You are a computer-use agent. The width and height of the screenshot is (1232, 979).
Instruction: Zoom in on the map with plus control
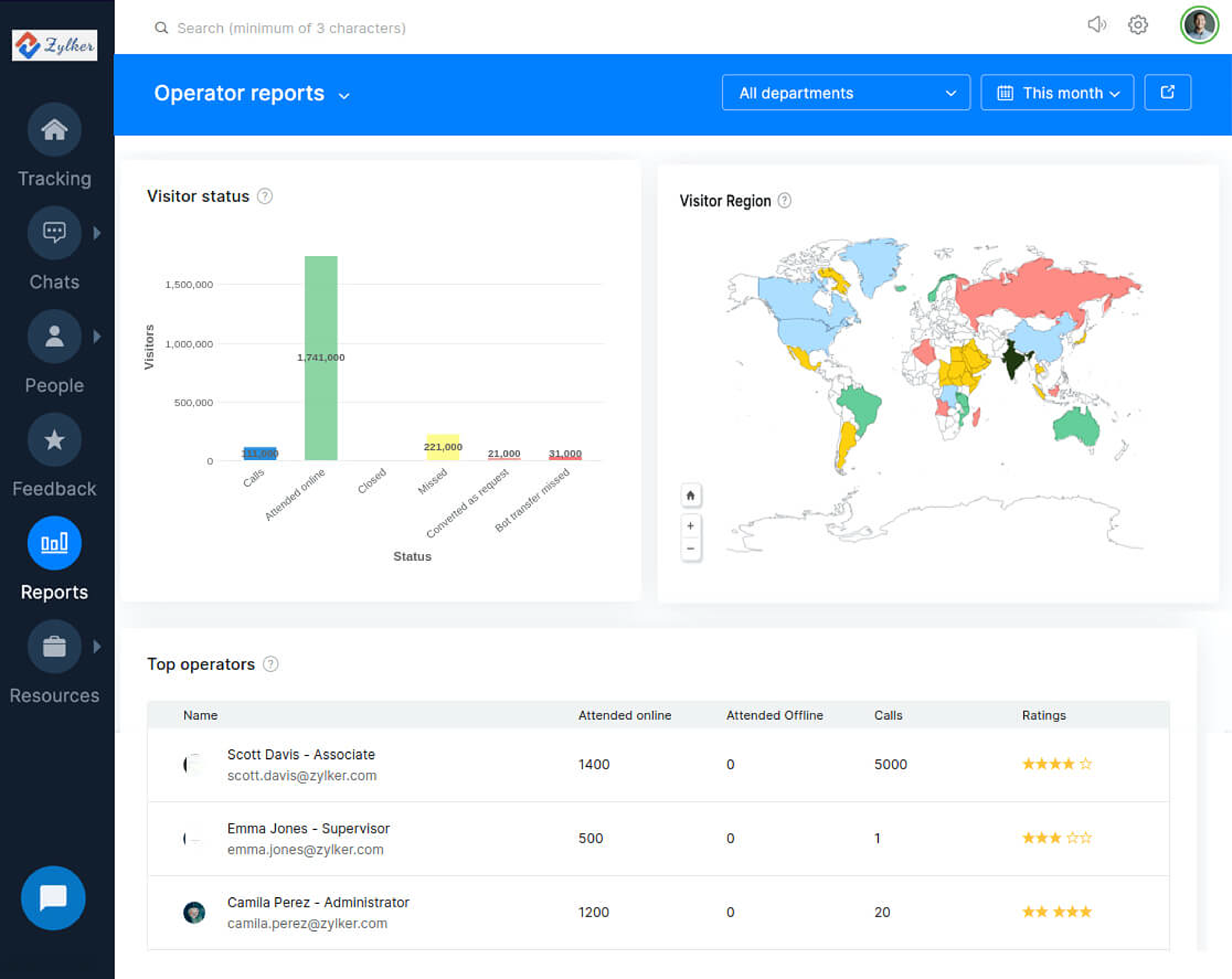[690, 525]
